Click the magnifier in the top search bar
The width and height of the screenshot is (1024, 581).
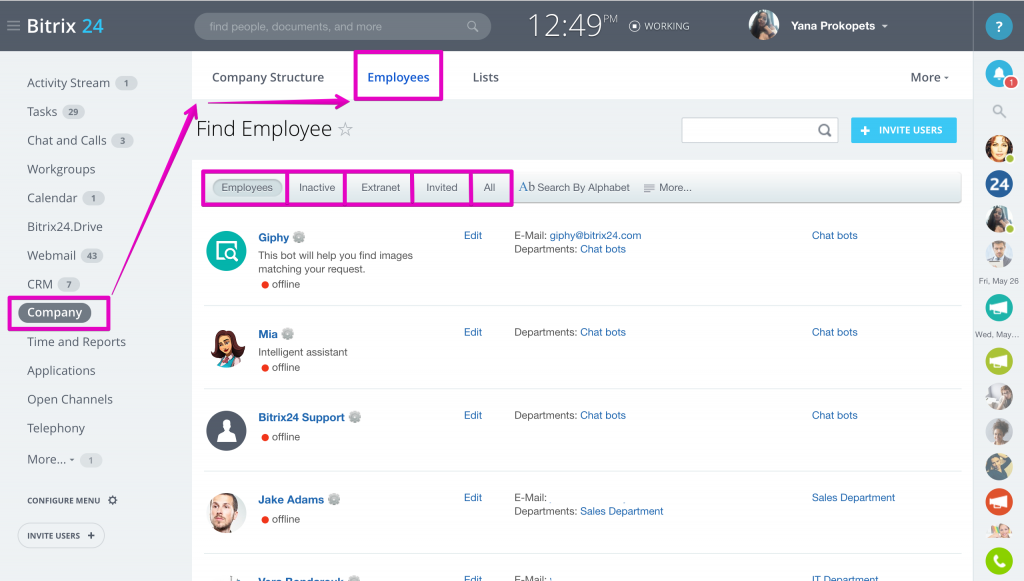[472, 27]
